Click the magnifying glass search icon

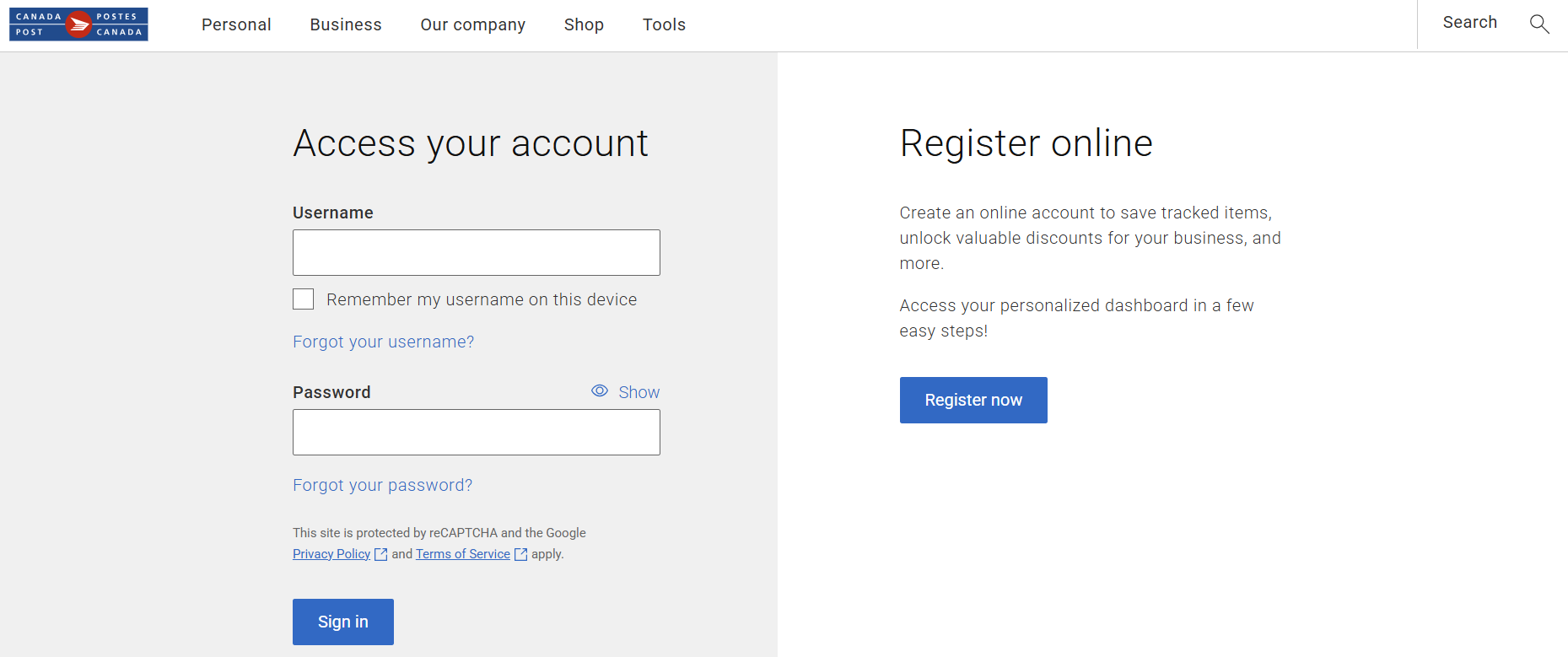coord(1538,24)
